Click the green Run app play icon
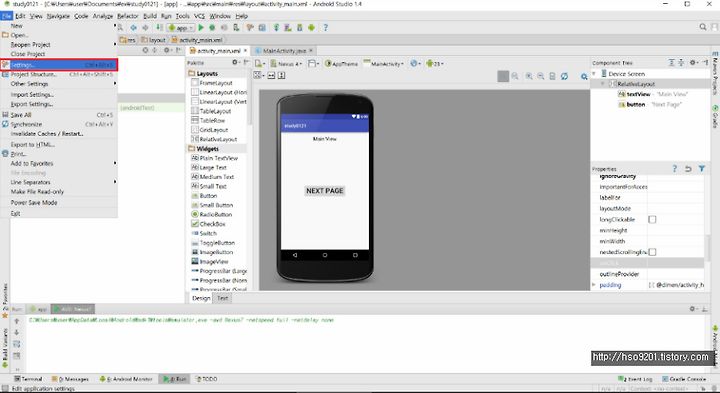Image resolution: width=720 pixels, height=393 pixels. [x=201, y=28]
